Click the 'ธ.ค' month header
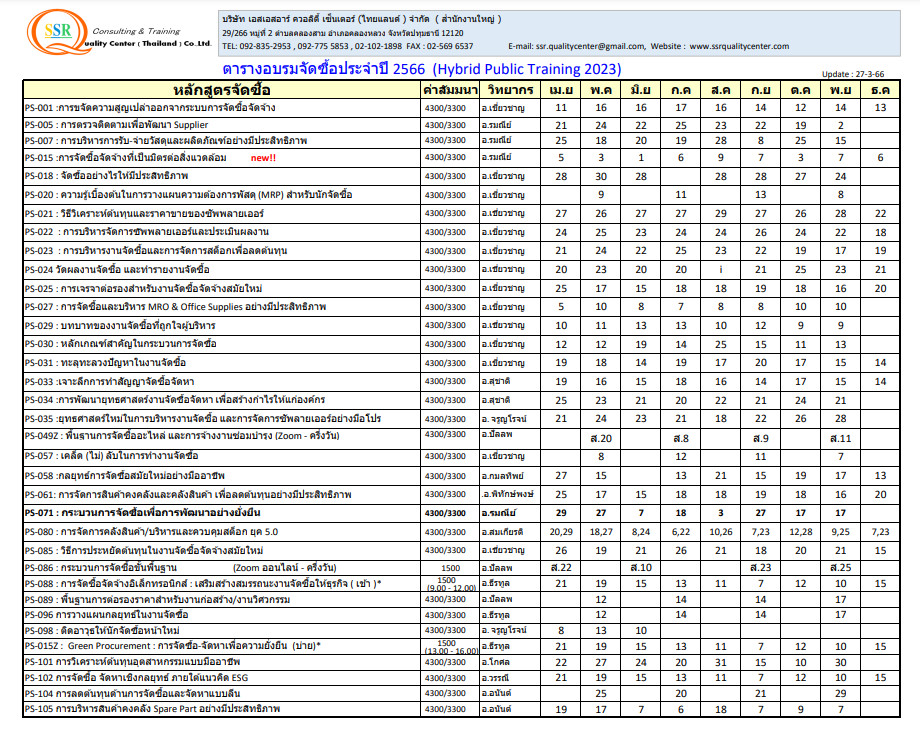Screen dimensions: 920x732 coord(880,90)
